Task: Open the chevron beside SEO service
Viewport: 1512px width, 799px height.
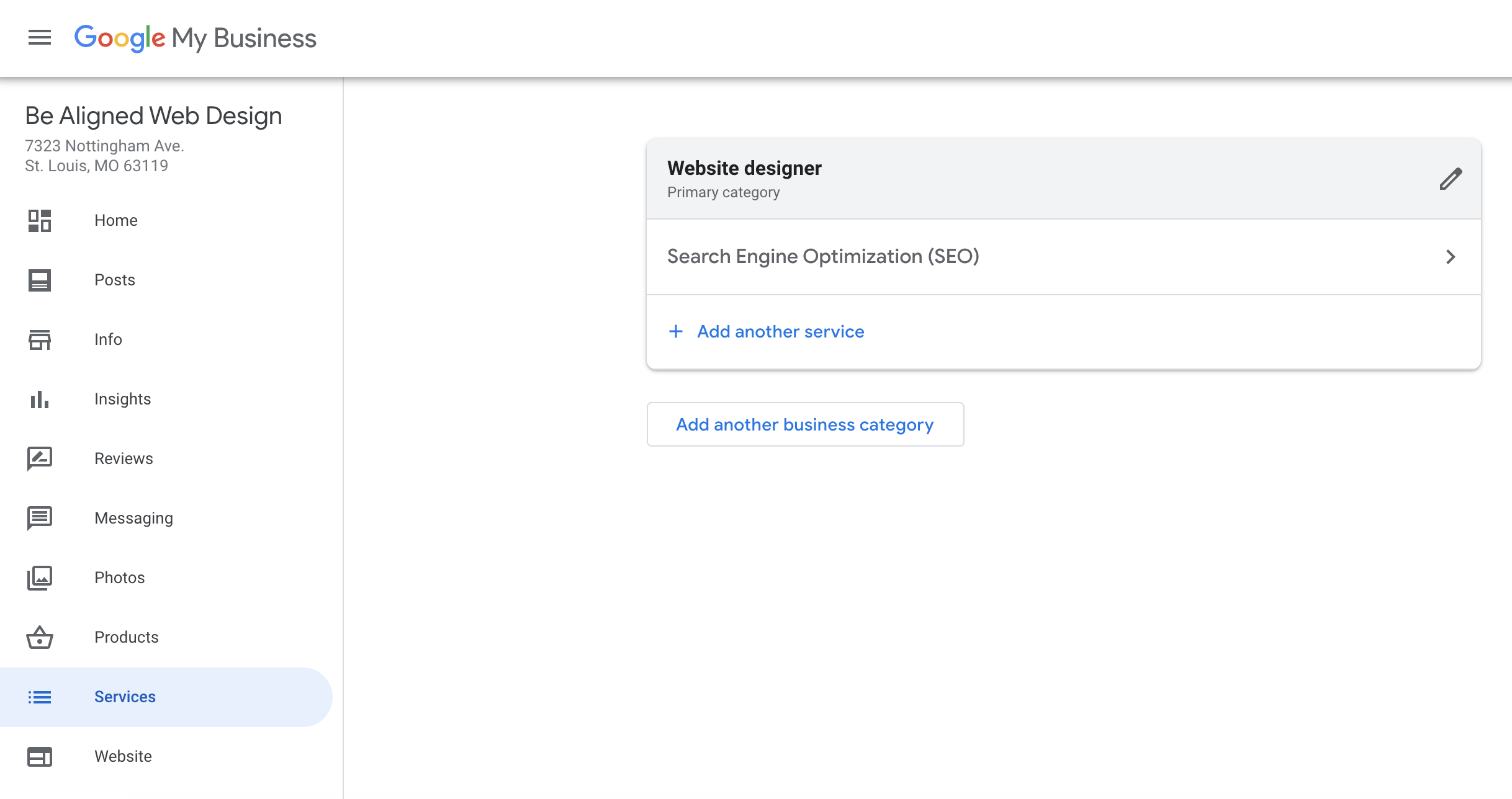Action: point(1451,256)
